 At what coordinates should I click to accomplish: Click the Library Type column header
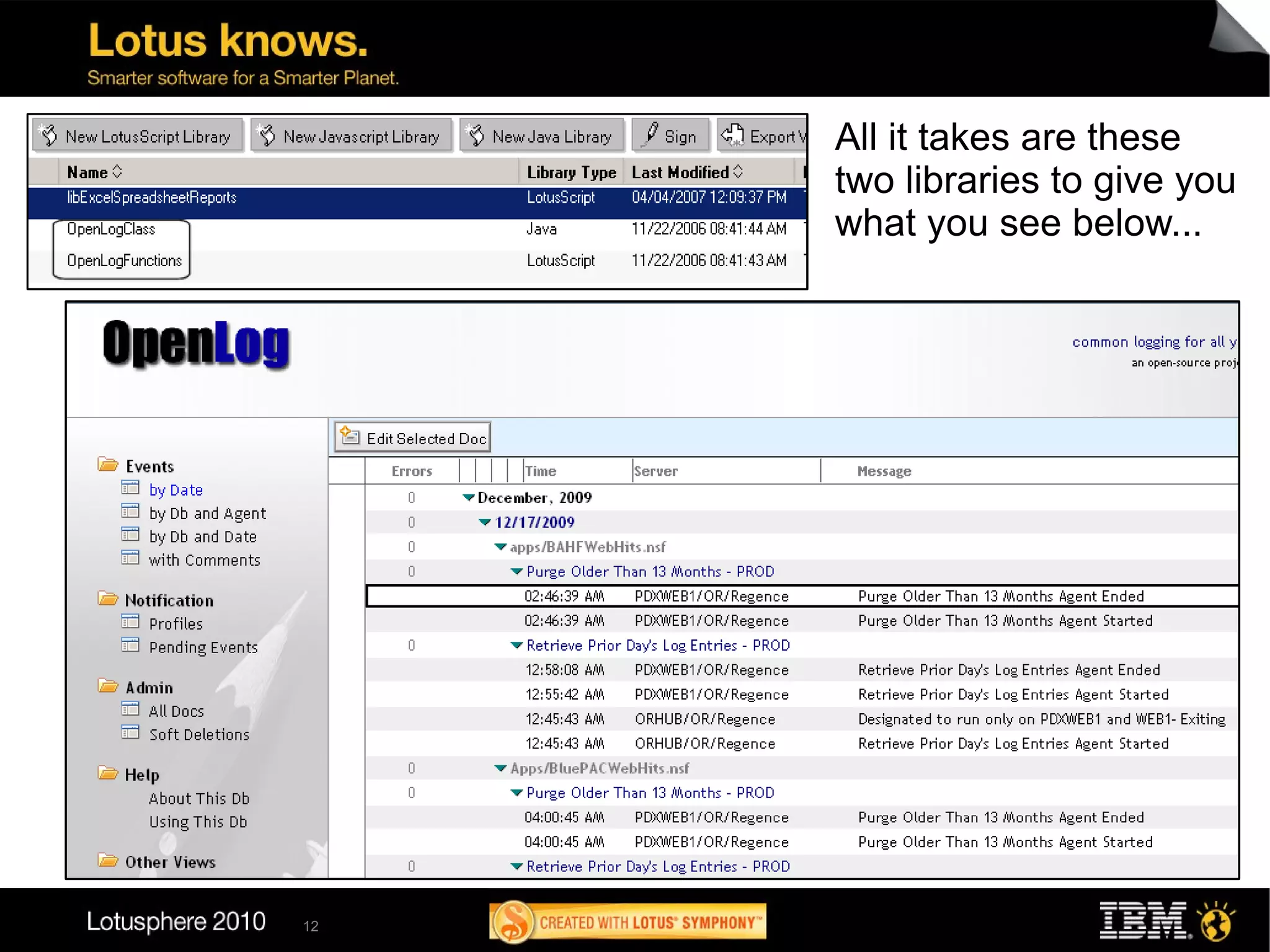click(571, 172)
